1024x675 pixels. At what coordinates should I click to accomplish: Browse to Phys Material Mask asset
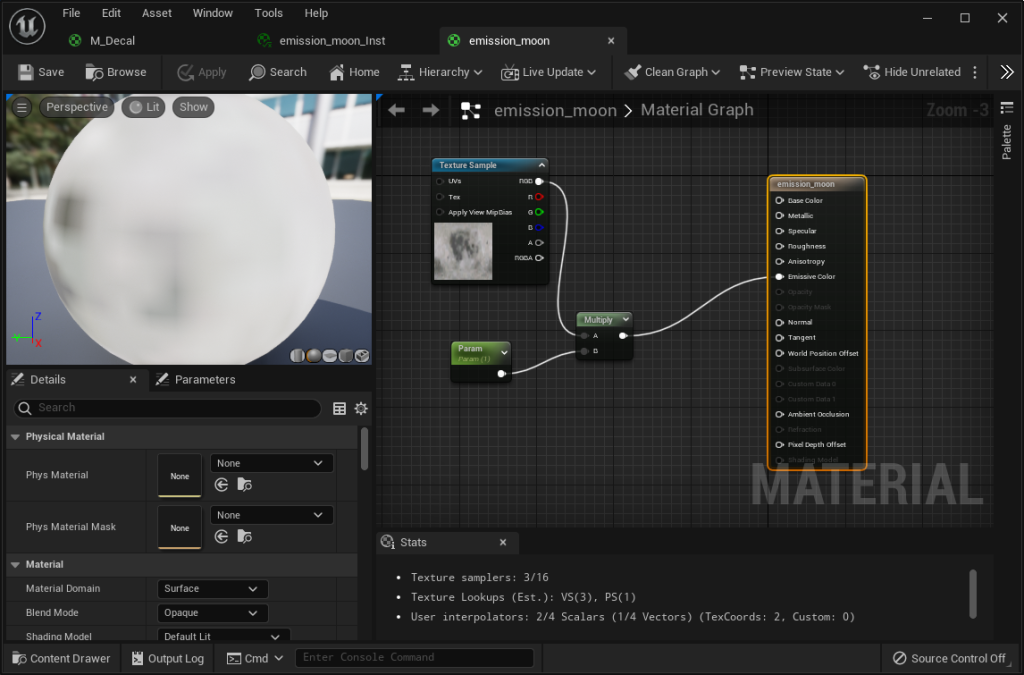[x=244, y=537]
